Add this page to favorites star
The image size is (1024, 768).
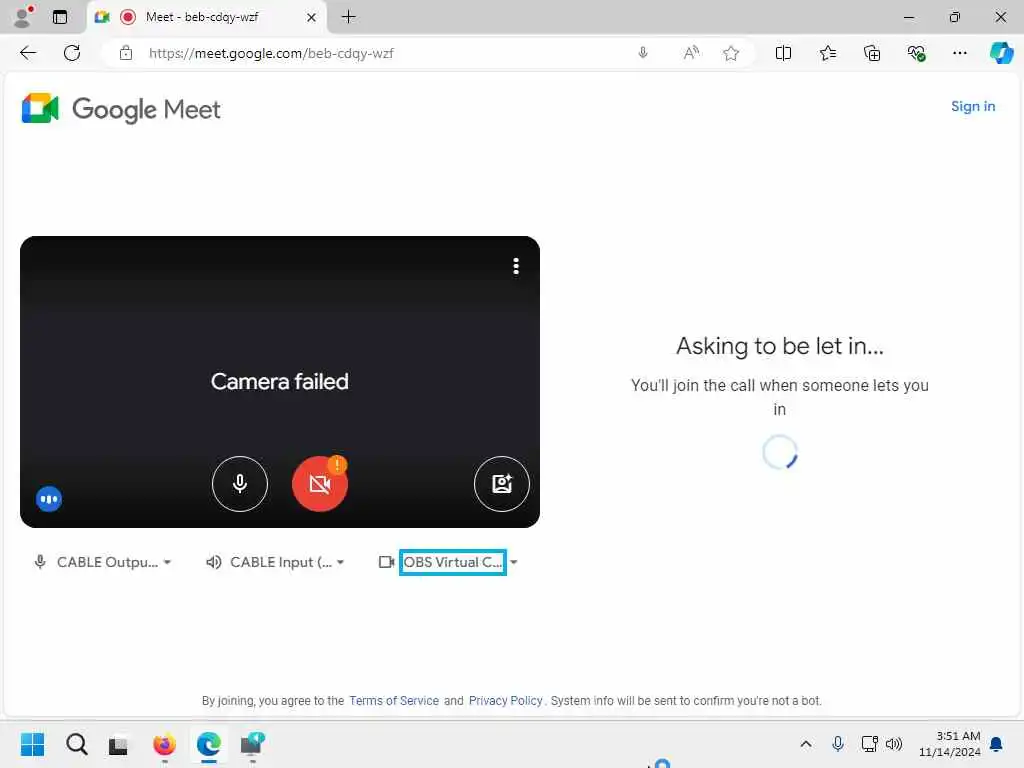click(x=731, y=53)
